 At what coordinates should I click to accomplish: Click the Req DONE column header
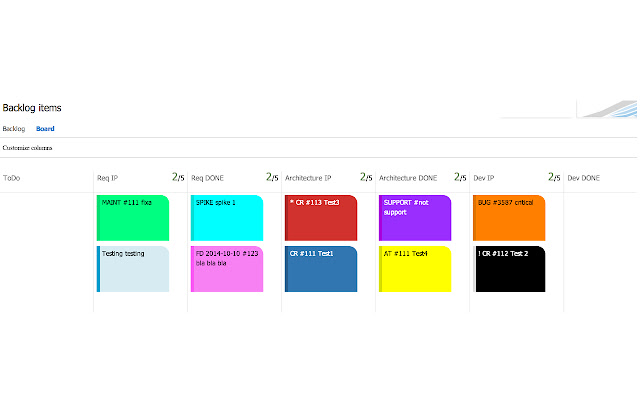pyautogui.click(x=207, y=178)
